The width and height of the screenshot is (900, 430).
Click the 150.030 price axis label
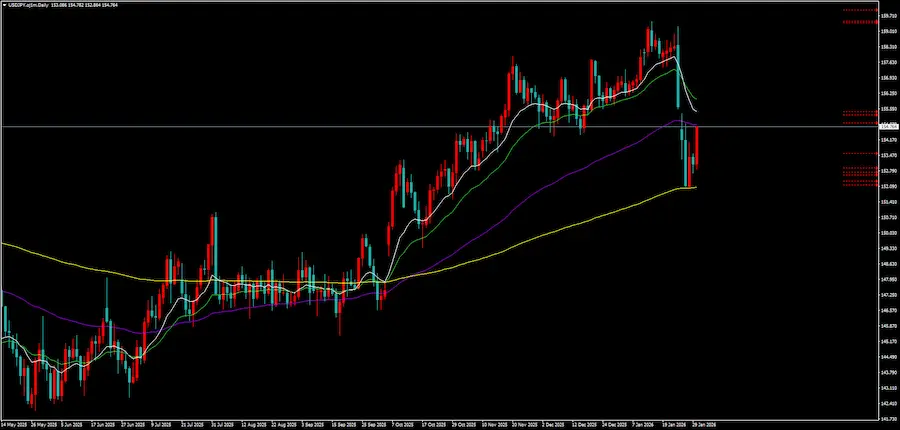point(887,233)
